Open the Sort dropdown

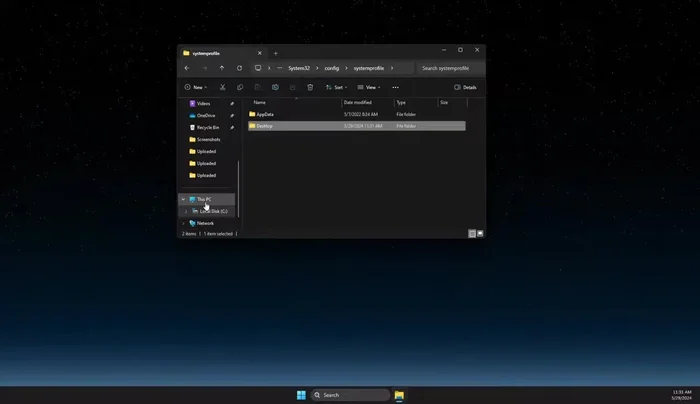(x=337, y=87)
